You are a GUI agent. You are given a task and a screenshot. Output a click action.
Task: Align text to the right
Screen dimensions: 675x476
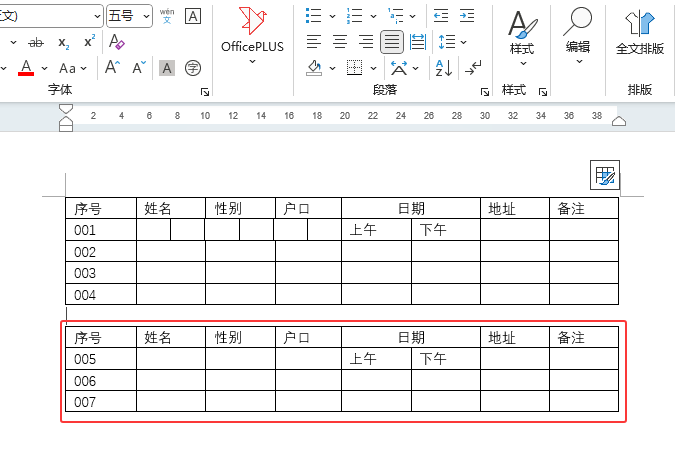pyautogui.click(x=366, y=42)
